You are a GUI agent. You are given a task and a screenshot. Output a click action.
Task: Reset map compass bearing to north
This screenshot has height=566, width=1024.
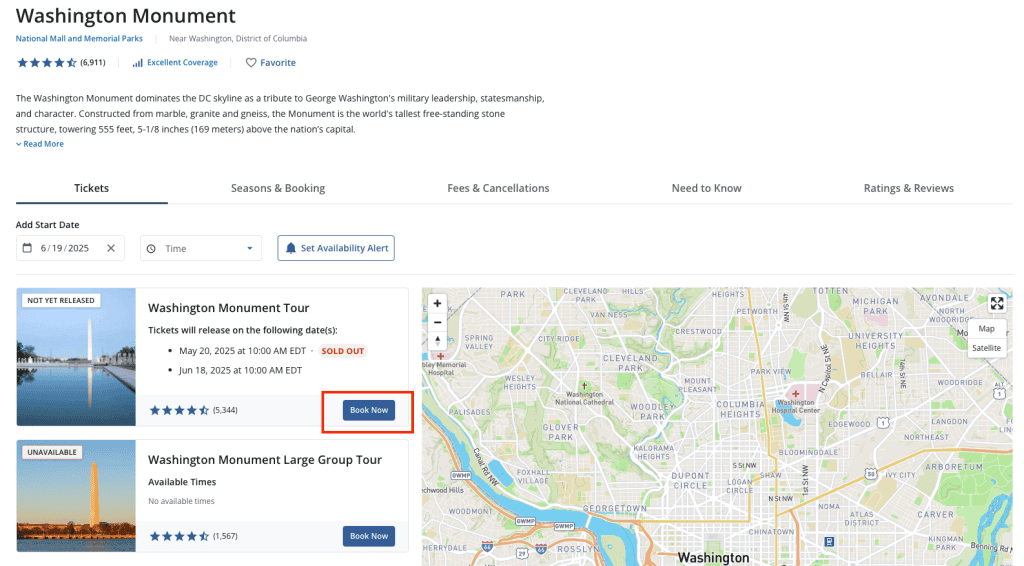[x=437, y=342]
